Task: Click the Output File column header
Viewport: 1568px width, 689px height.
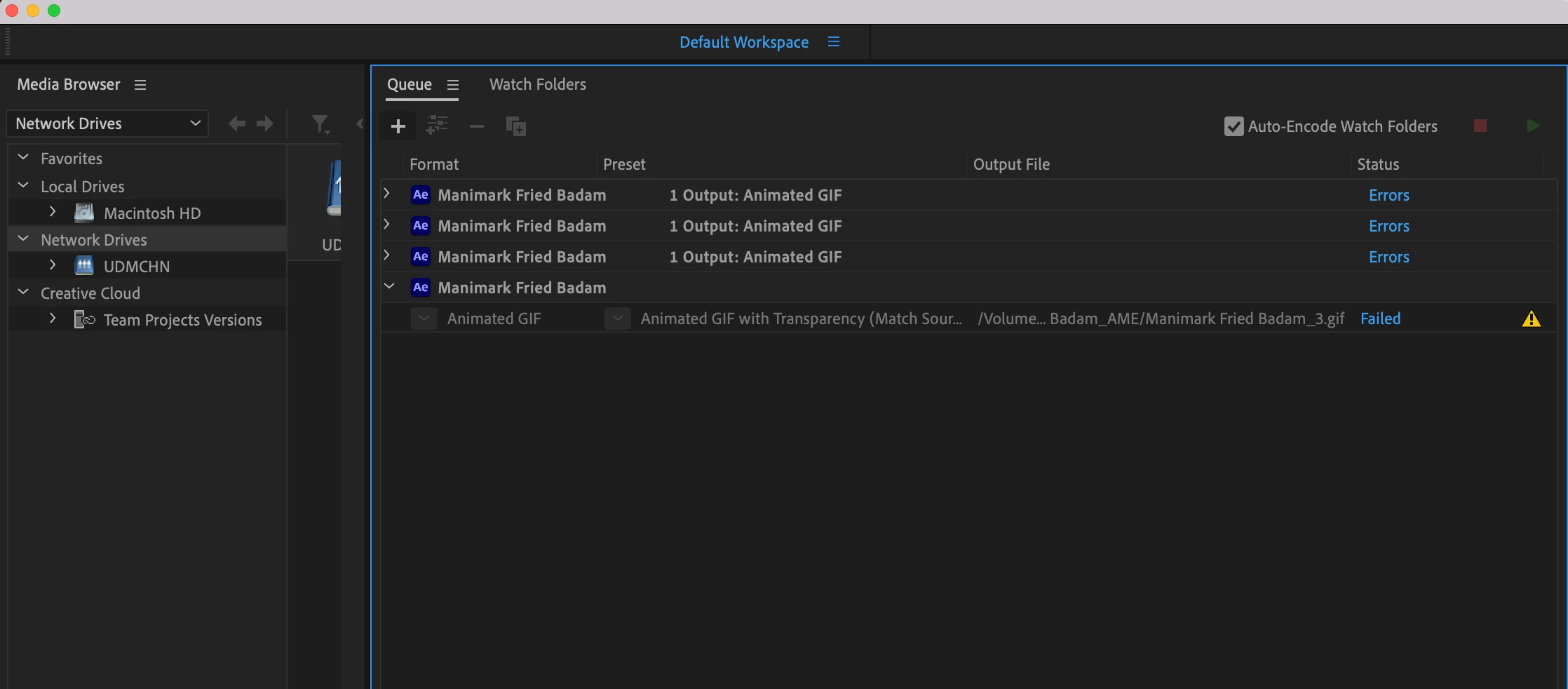Action: (1011, 165)
